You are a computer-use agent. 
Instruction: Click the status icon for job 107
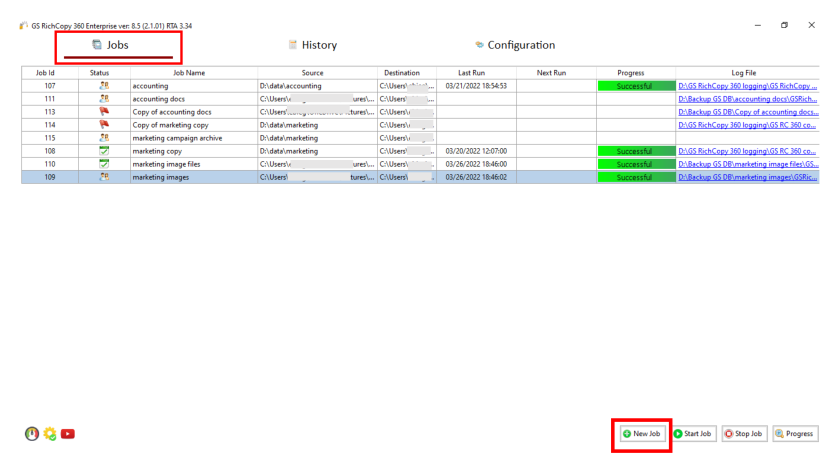[x=104, y=86]
